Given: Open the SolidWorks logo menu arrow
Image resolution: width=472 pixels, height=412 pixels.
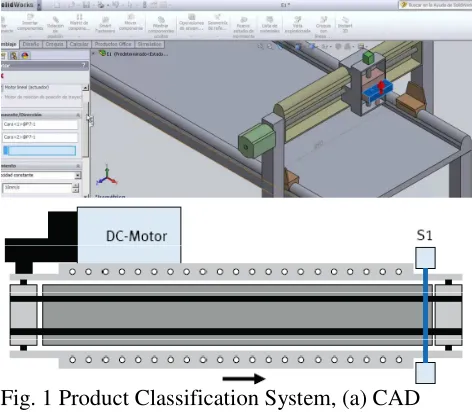Looking at the screenshot, I should pyautogui.click(x=39, y=5).
